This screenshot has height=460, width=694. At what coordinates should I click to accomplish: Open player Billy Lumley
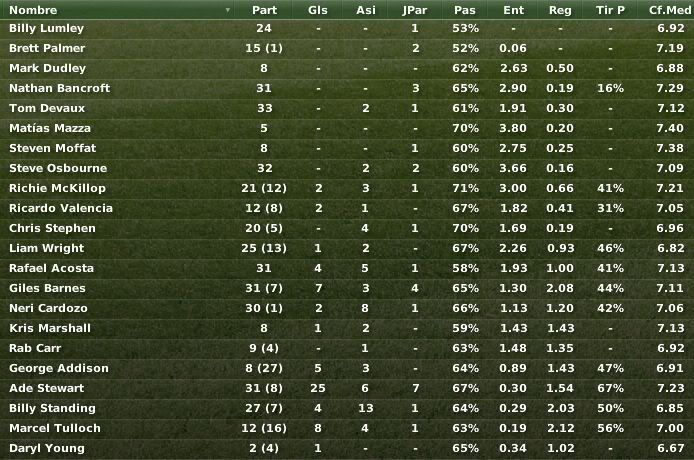pos(46,28)
